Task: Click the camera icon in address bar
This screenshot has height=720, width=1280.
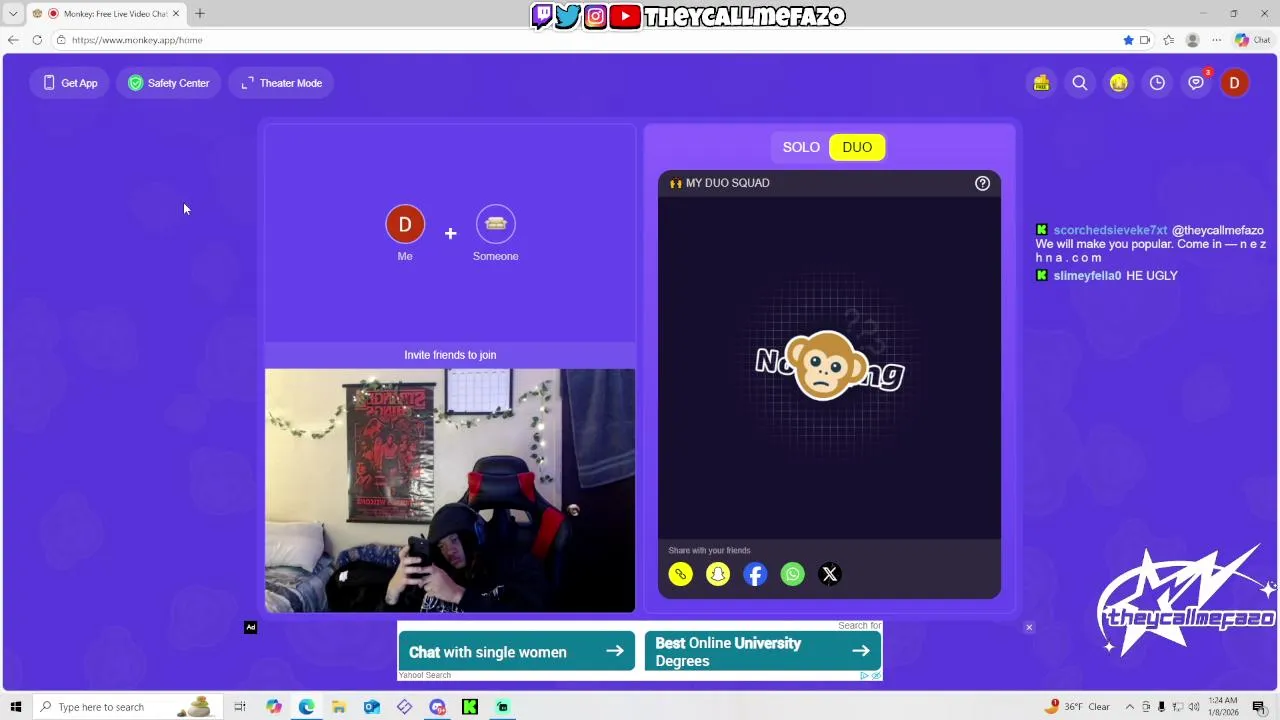Action: [1145, 40]
